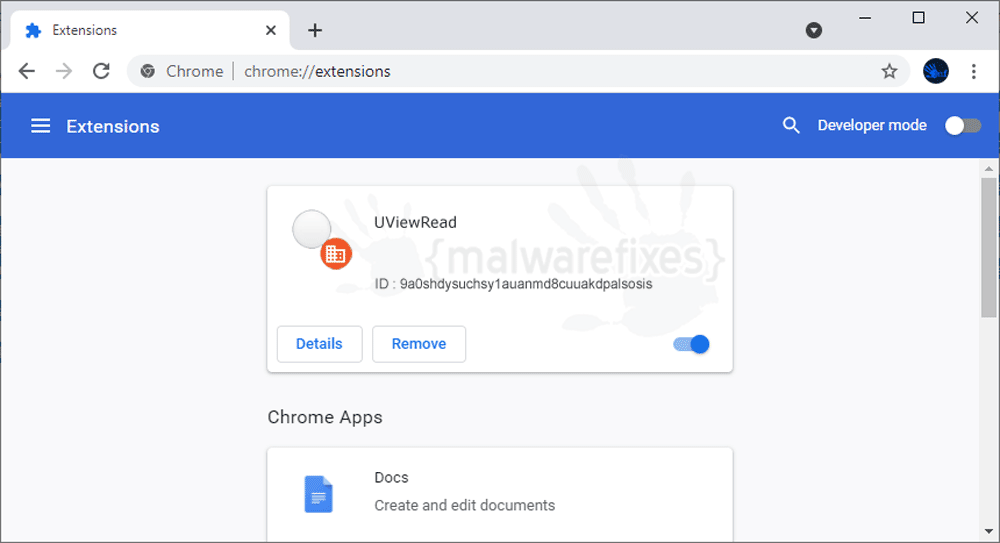Bookmark this page with the star icon
Screen dimensions: 1000x543
click(889, 71)
